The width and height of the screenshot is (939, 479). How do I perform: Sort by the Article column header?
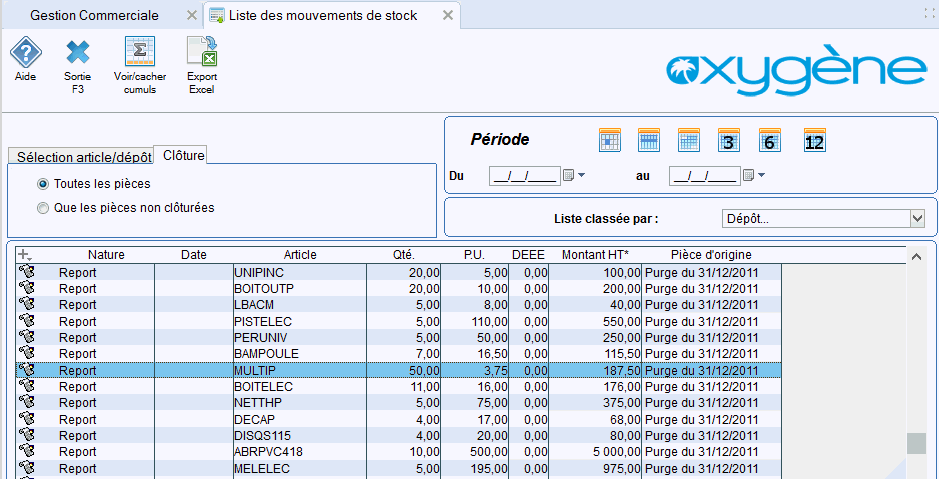300,254
